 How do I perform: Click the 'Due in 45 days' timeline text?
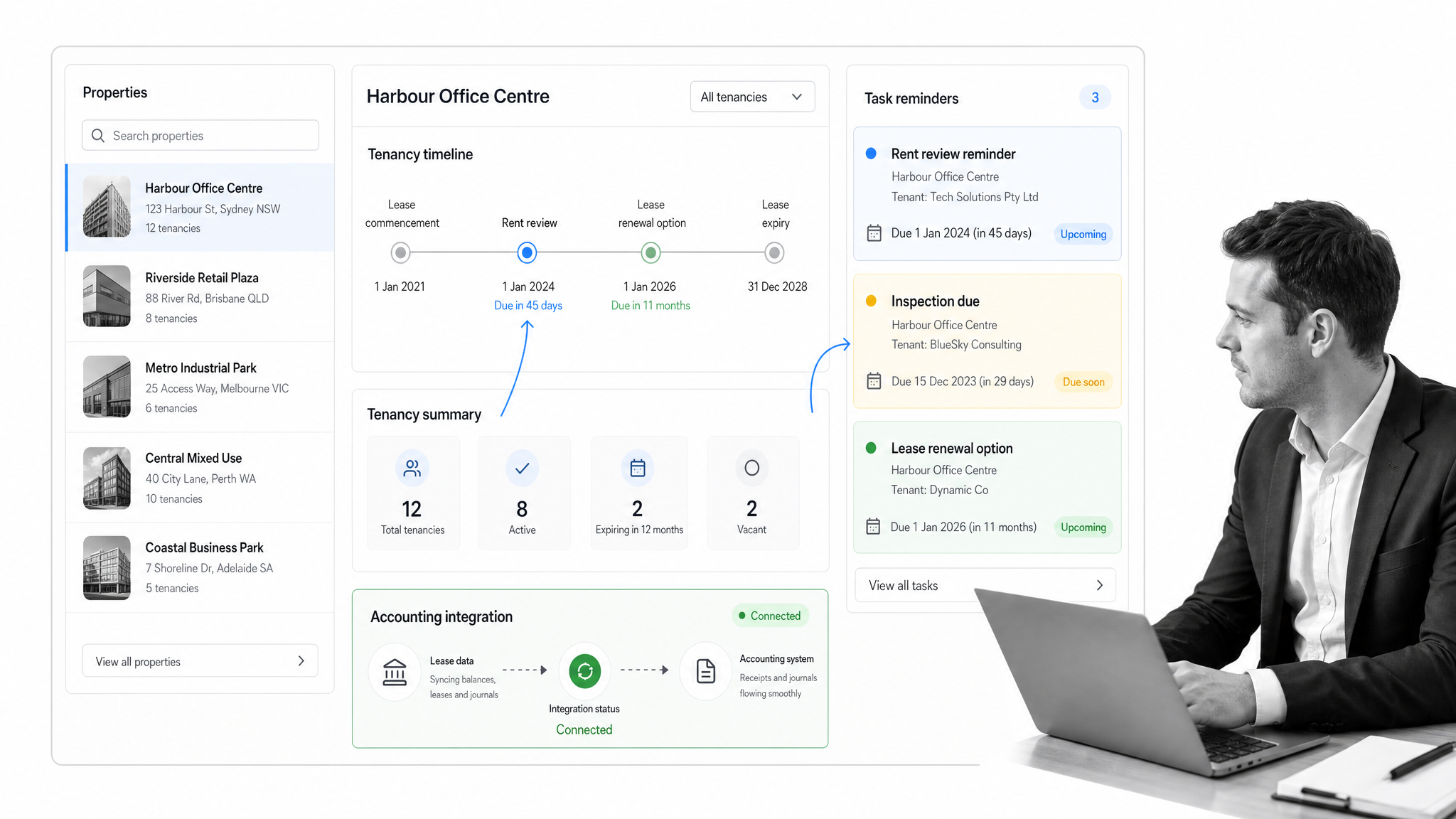pos(528,306)
